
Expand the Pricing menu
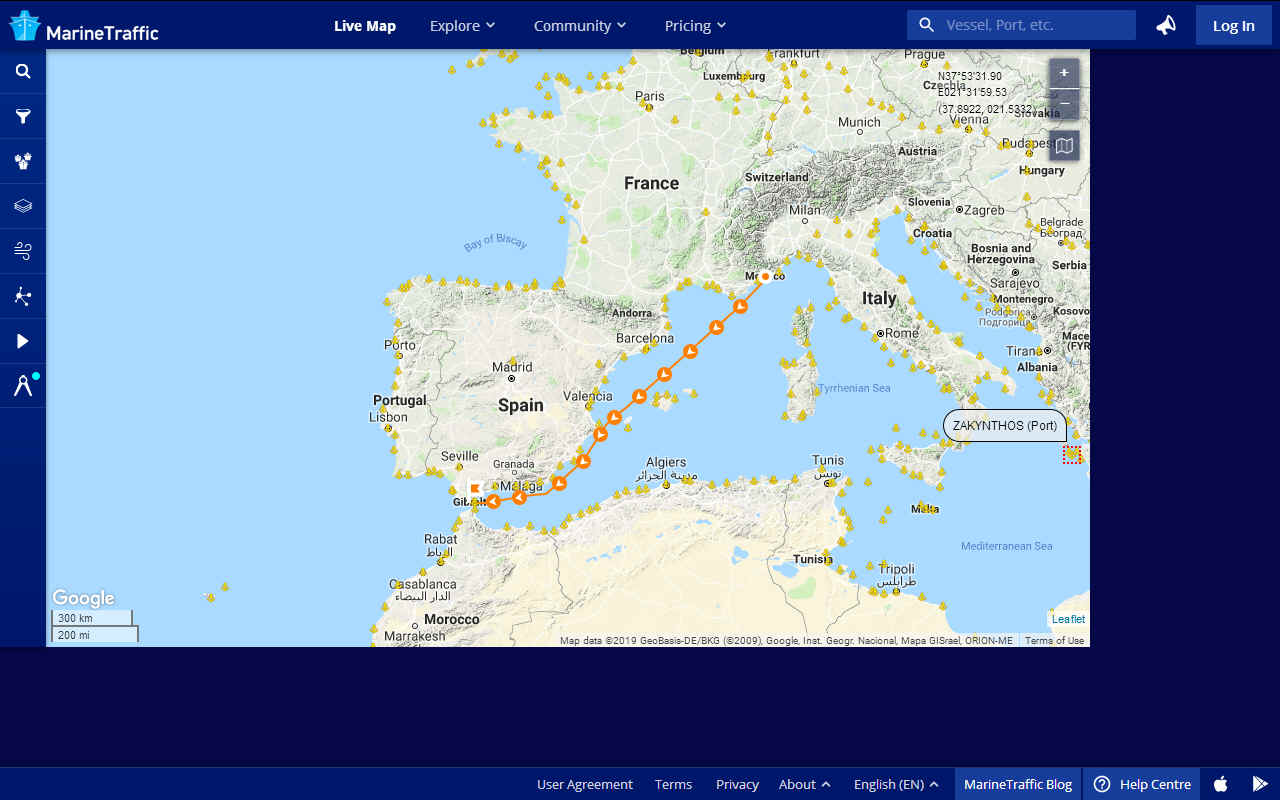[x=695, y=26]
